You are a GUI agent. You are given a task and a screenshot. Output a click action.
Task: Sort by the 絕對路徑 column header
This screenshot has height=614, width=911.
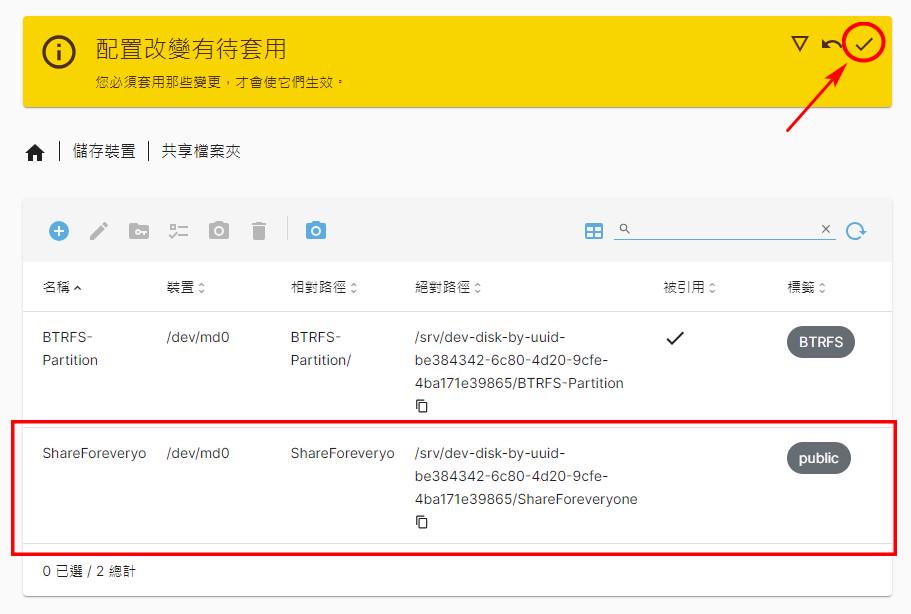447,287
